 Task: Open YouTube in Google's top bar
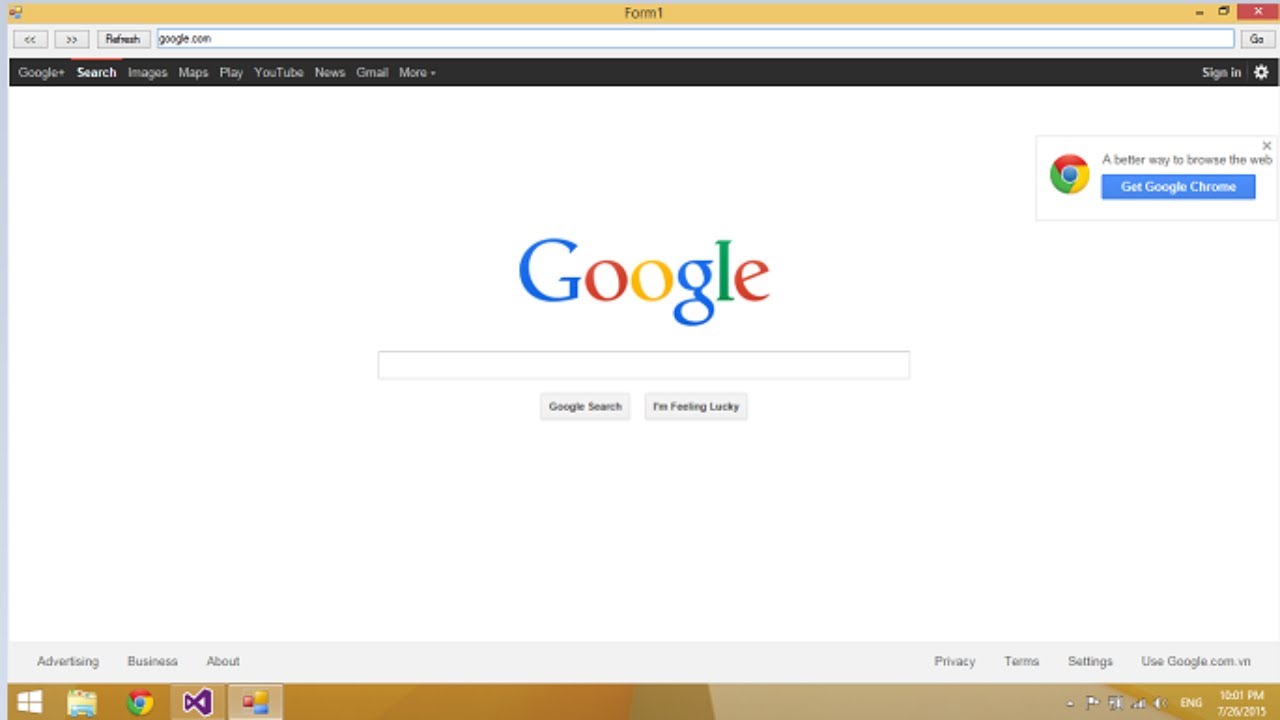278,72
